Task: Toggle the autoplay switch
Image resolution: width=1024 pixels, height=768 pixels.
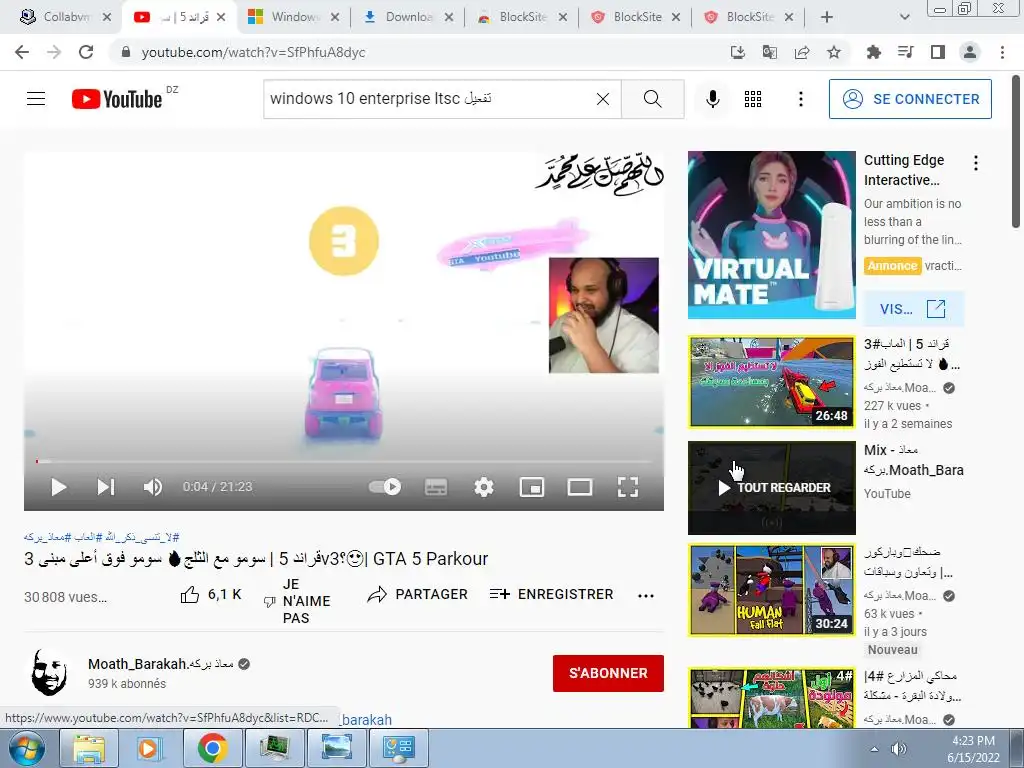Action: (x=385, y=487)
